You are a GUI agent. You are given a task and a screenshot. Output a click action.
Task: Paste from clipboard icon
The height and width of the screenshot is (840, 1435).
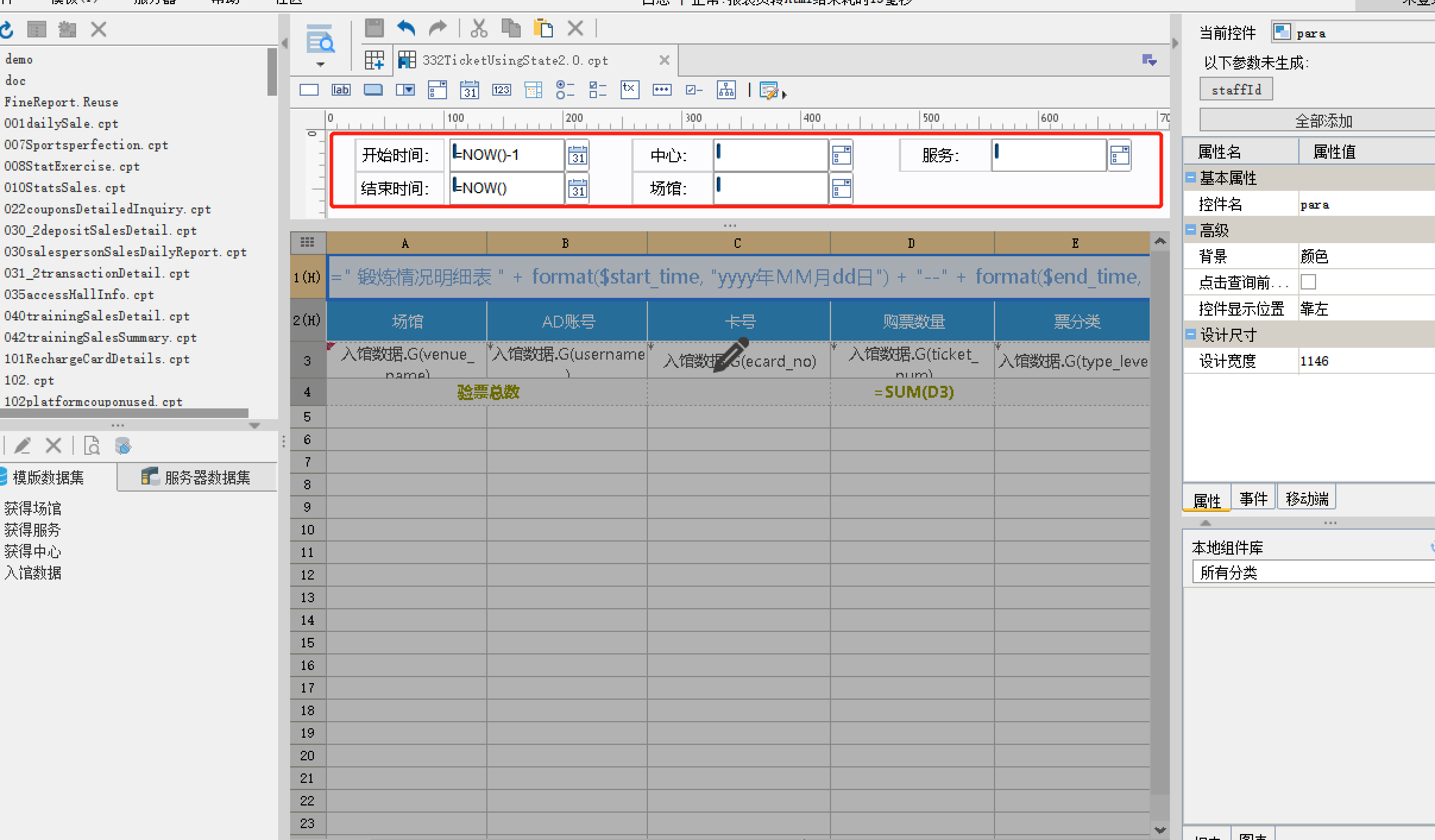tap(543, 28)
